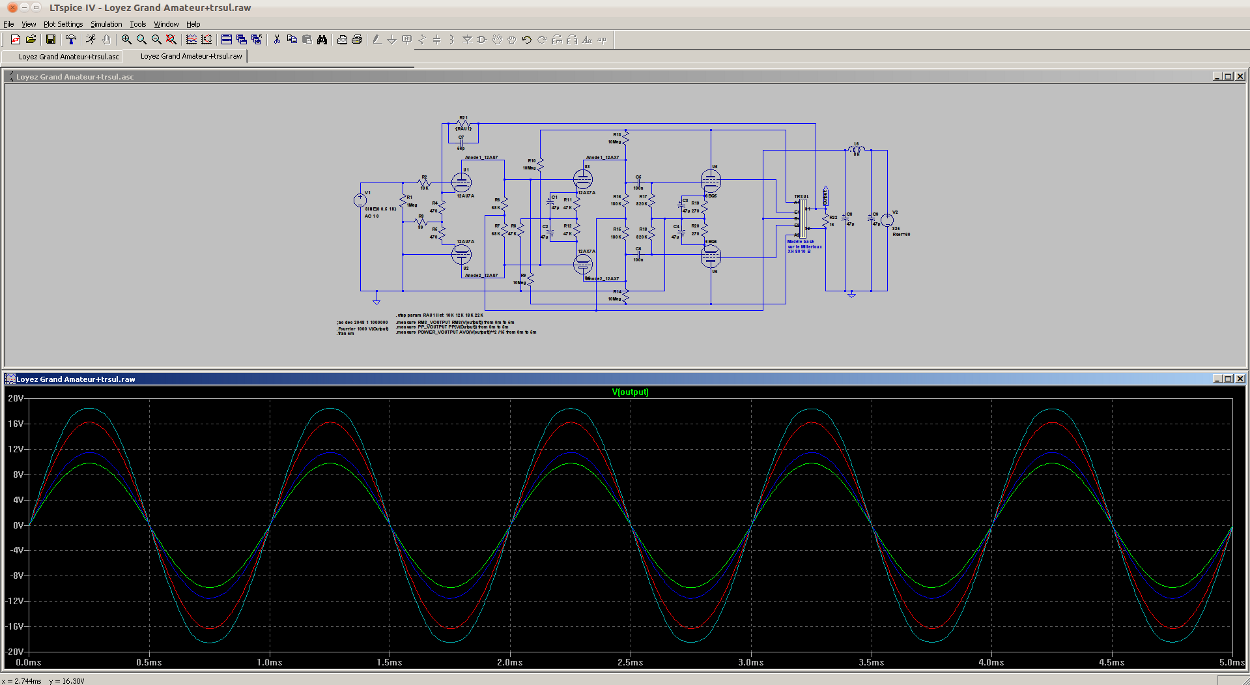Close the waveform plot sub-window

[1241, 379]
